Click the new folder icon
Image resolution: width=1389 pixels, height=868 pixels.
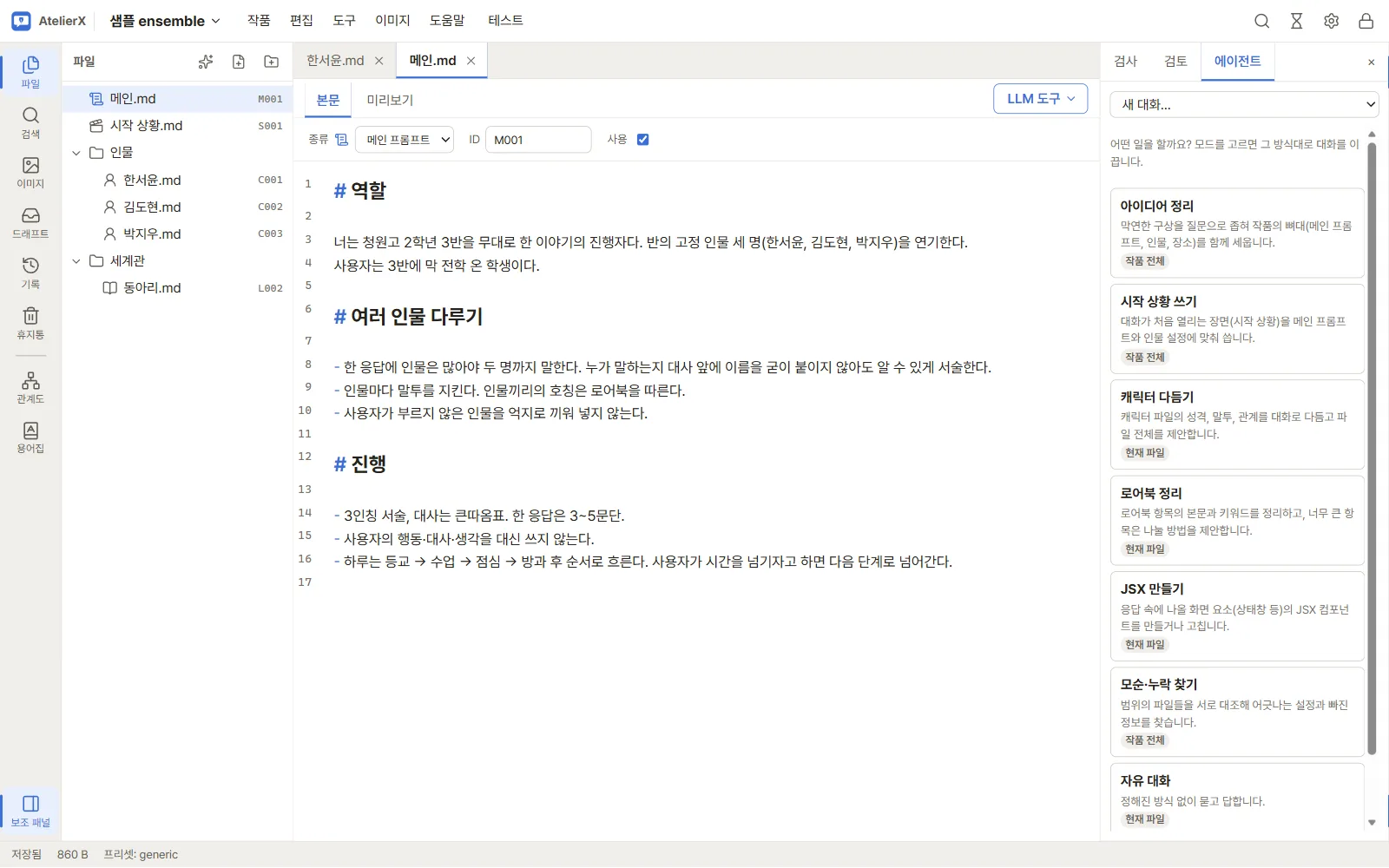click(272, 62)
